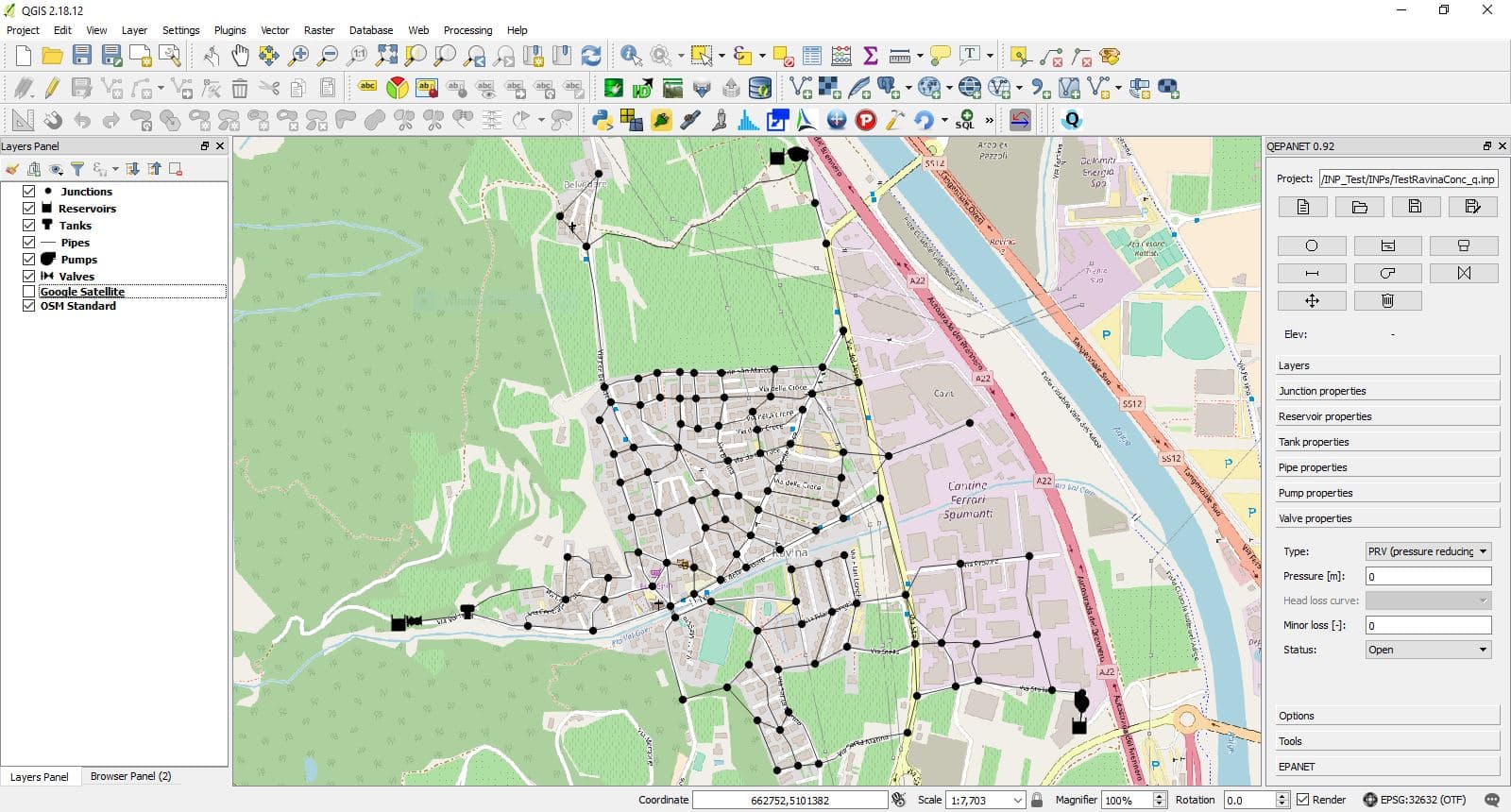Click the QEPANET move element arrows button
Screen dimensions: 1511x812
pos(1311,300)
